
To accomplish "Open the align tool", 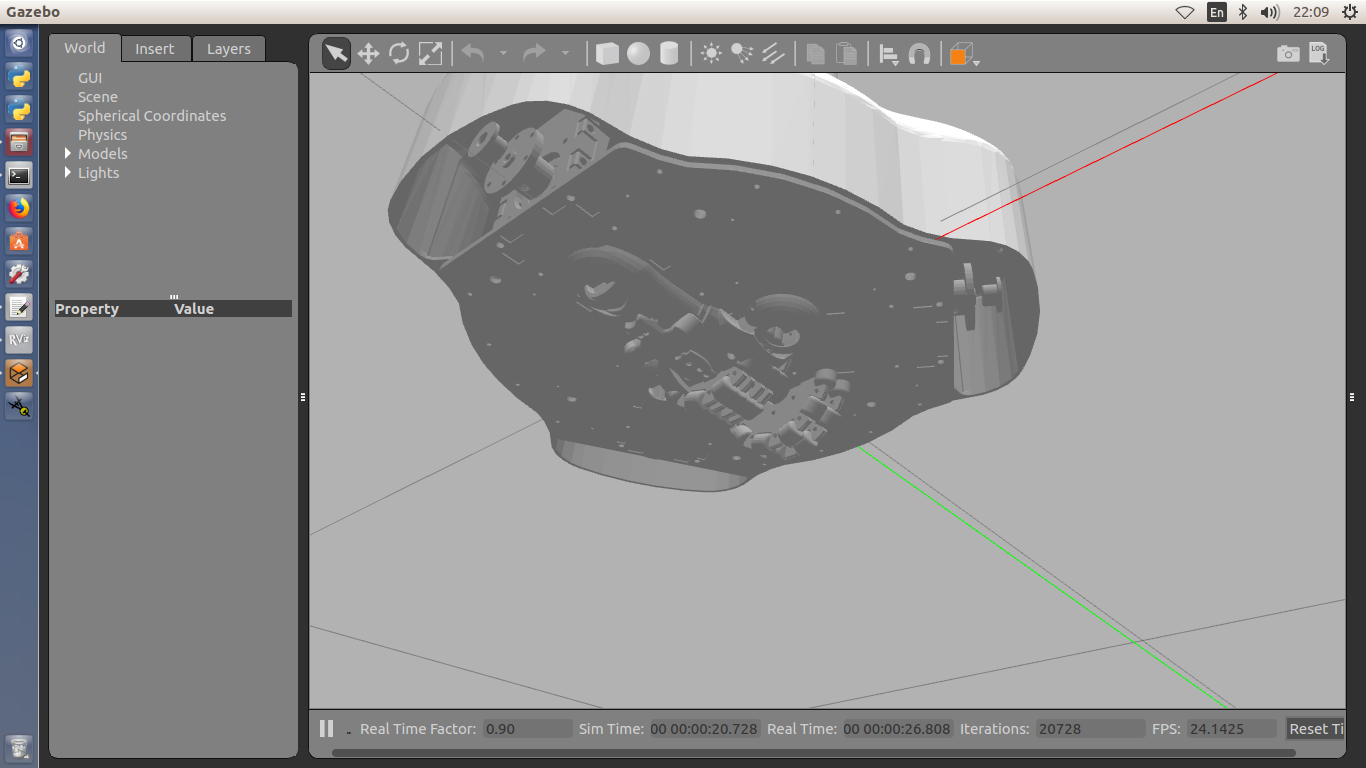I will tap(888, 54).
